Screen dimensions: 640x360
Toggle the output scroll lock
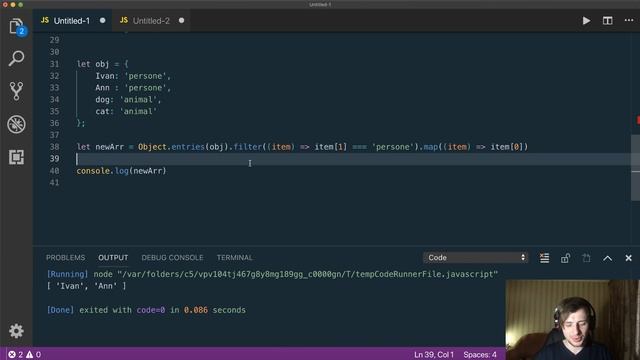point(565,258)
